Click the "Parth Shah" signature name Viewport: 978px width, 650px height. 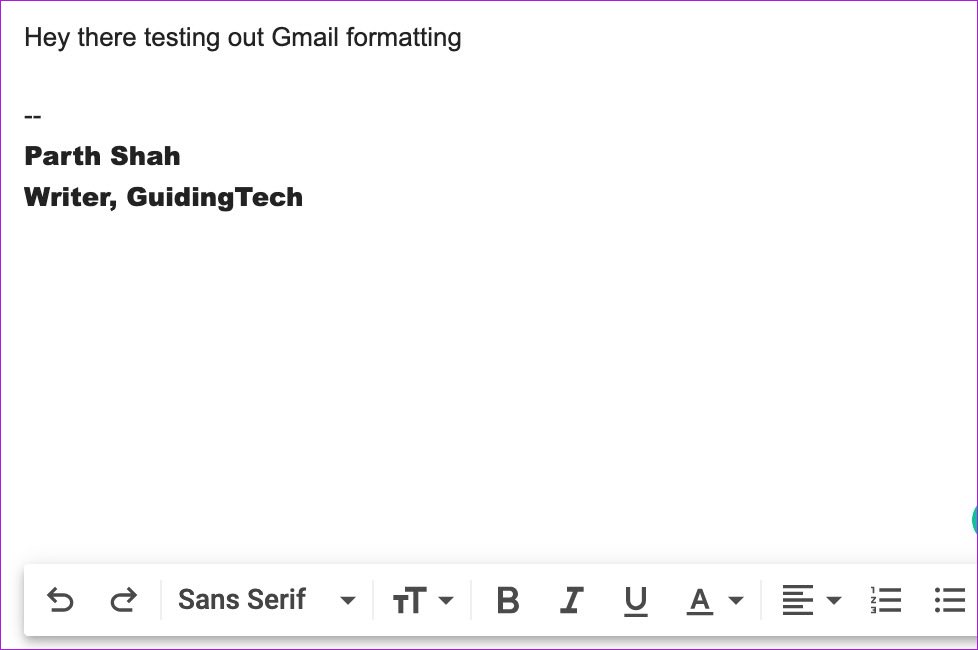[102, 156]
